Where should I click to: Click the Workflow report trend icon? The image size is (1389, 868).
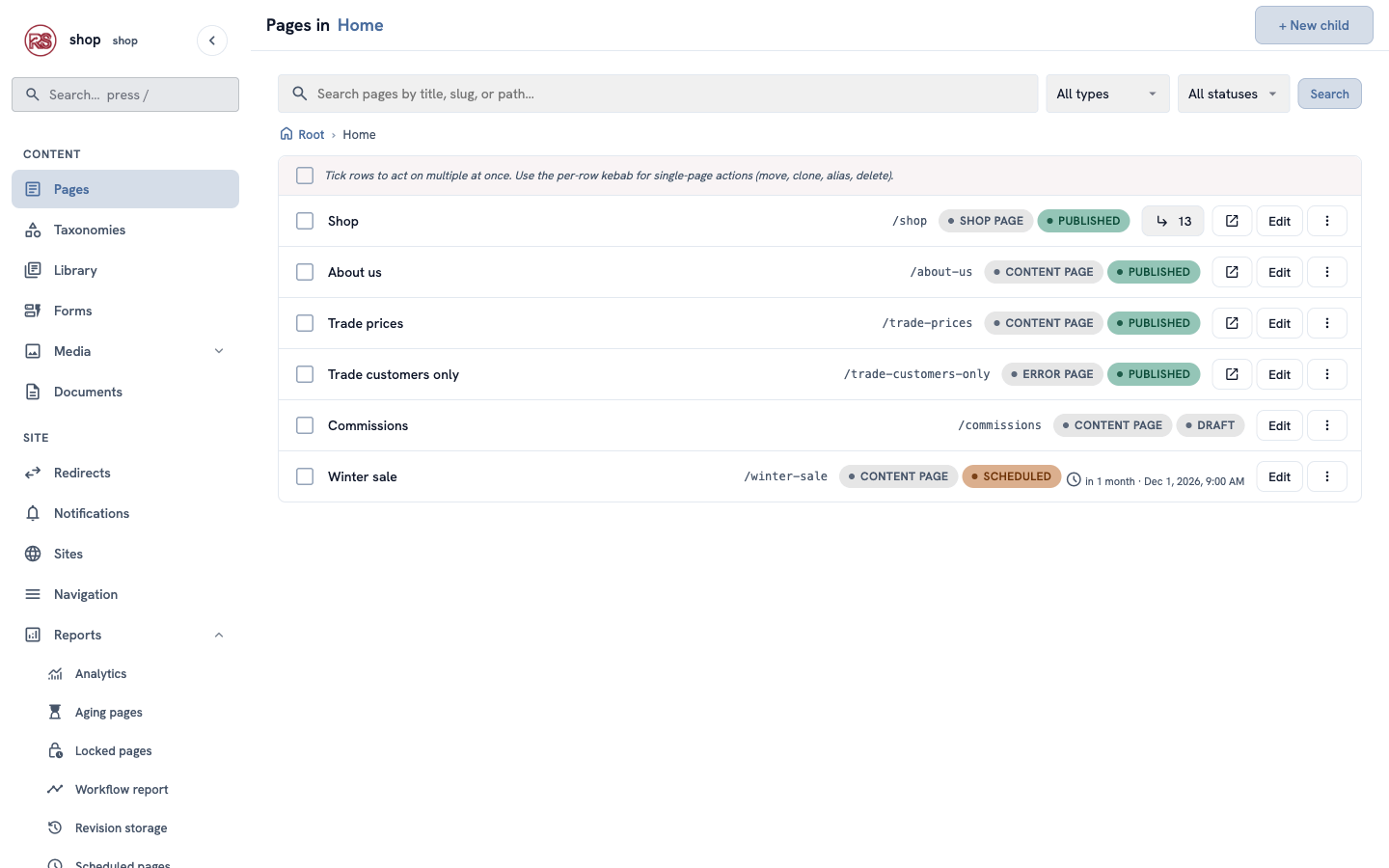55,790
